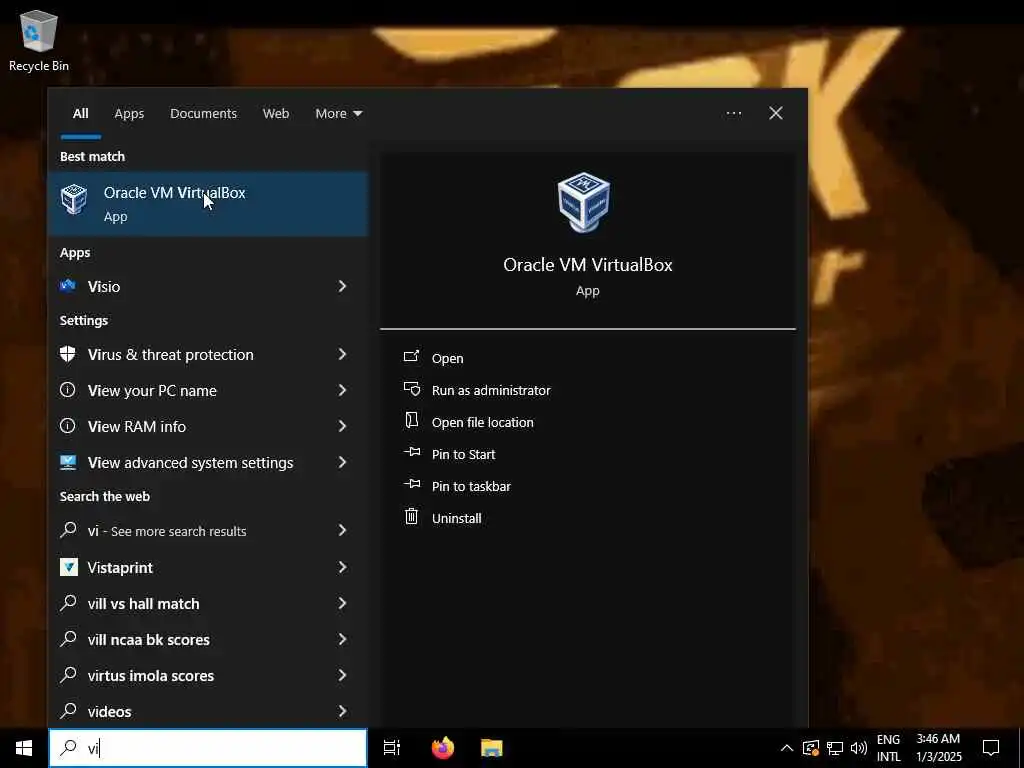Viewport: 1024px width, 768px height.
Task: Click monitor icon for advanced system settings
Action: coord(68,462)
